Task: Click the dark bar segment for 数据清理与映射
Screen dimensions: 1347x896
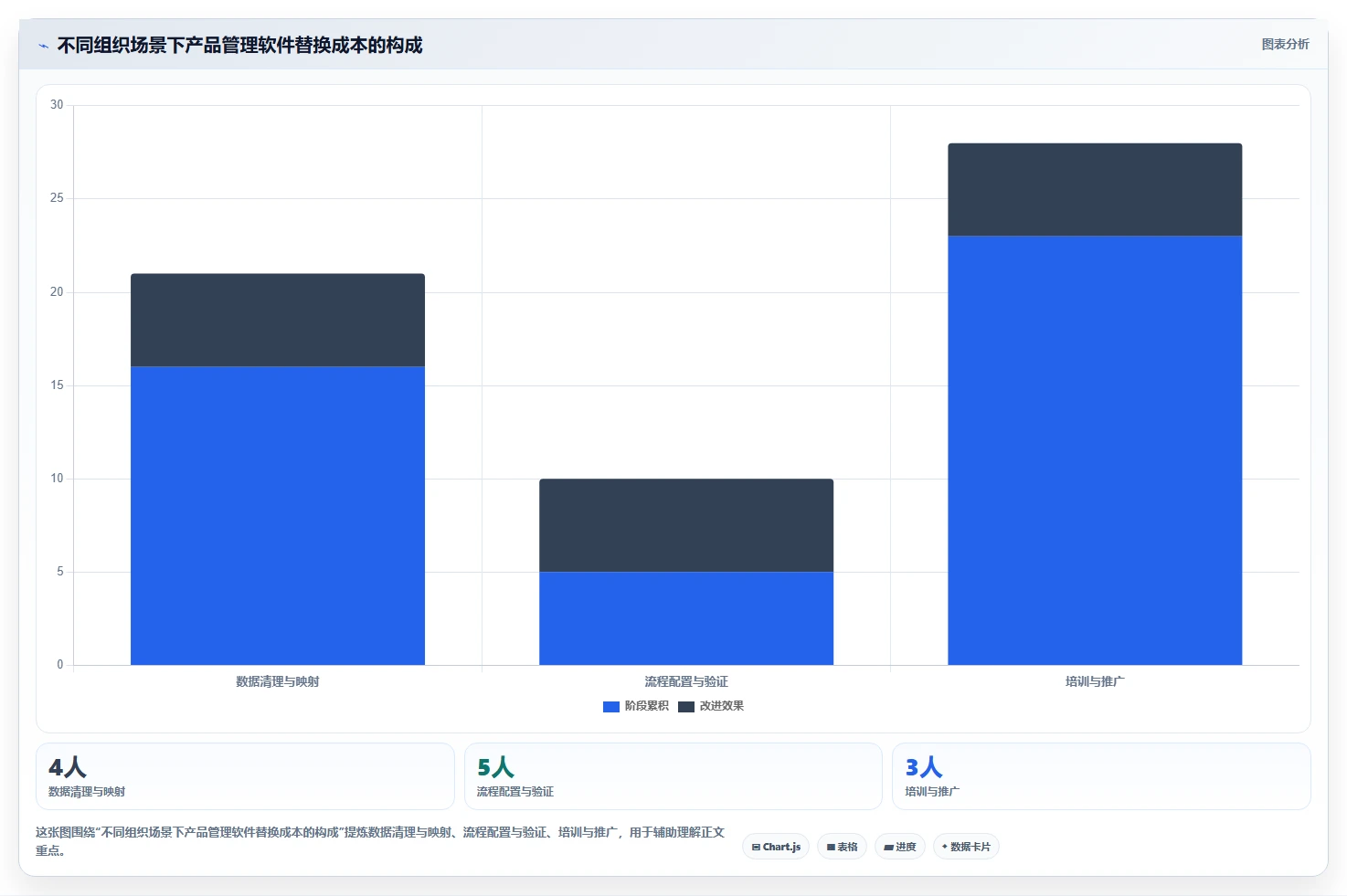Action: (x=278, y=320)
